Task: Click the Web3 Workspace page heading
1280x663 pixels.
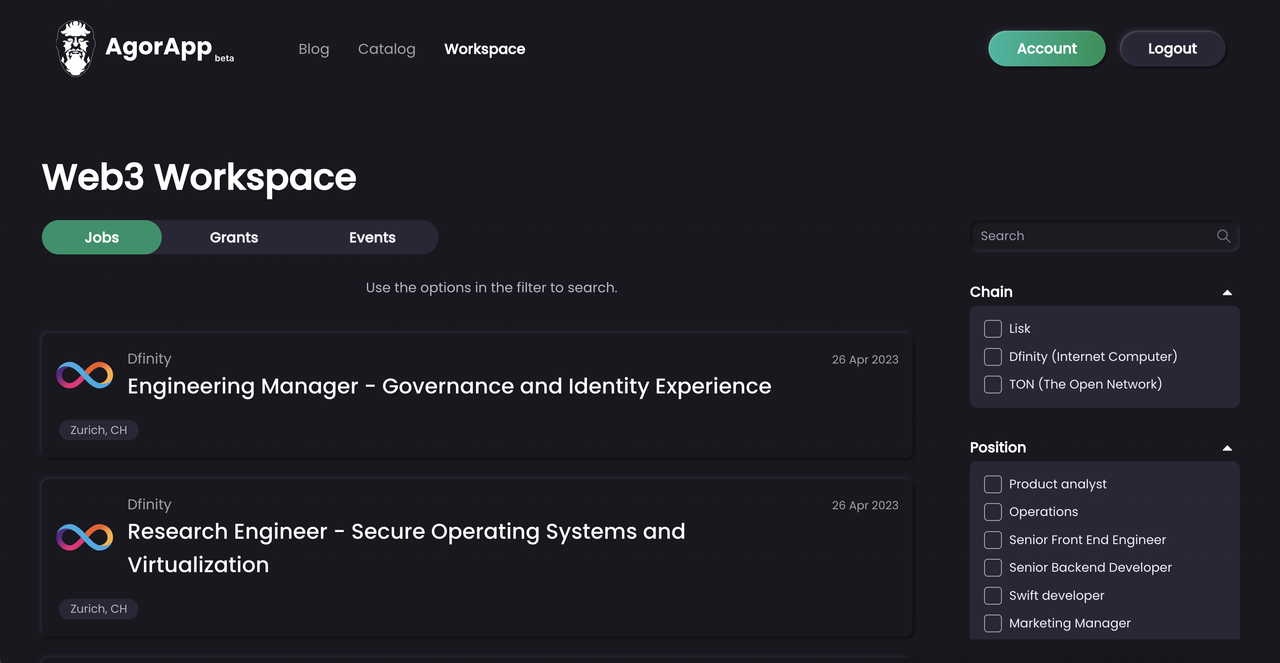Action: 199,177
